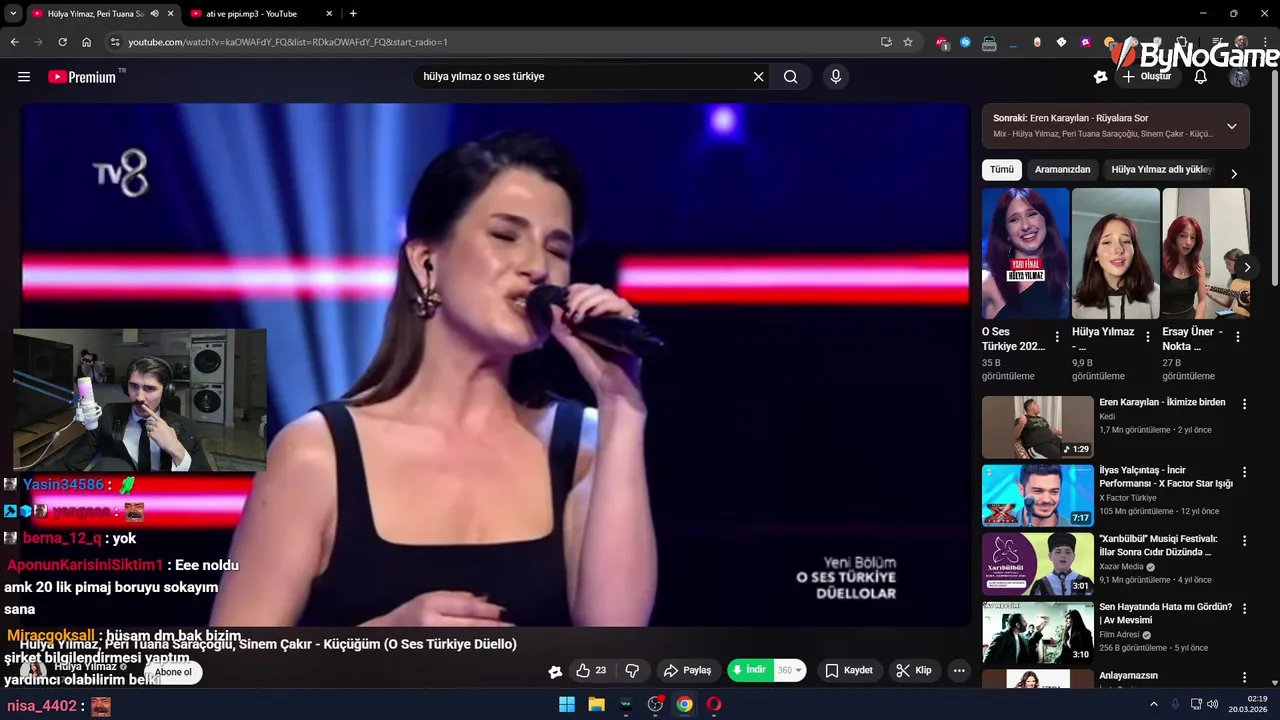Click the Oluştur create button
The image size is (1280, 720).
[1148, 77]
